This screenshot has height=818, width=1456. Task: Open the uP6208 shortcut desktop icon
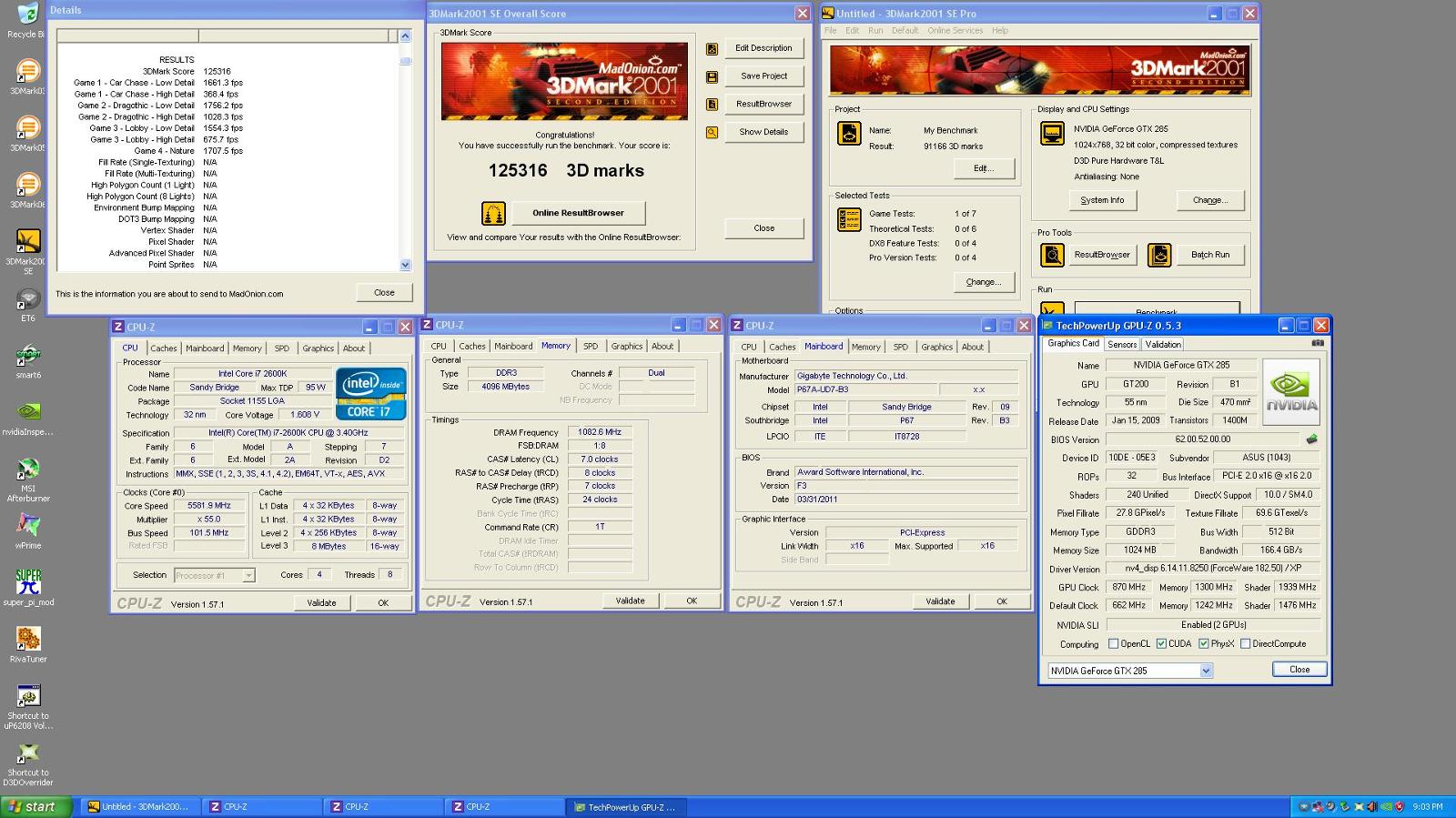point(28,695)
